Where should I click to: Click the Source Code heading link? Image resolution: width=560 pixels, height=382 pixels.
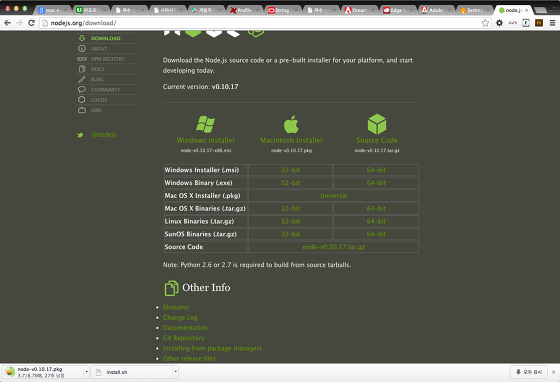pos(377,140)
